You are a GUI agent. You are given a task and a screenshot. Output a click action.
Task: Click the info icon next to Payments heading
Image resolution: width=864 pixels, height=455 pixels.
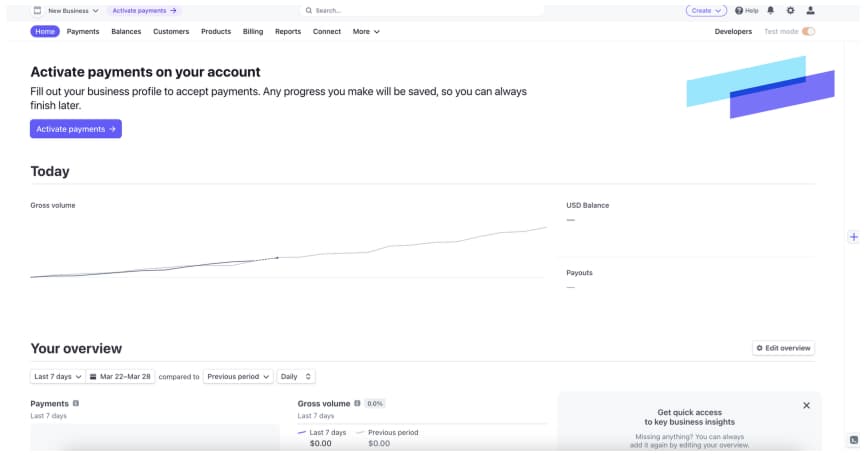click(76, 403)
